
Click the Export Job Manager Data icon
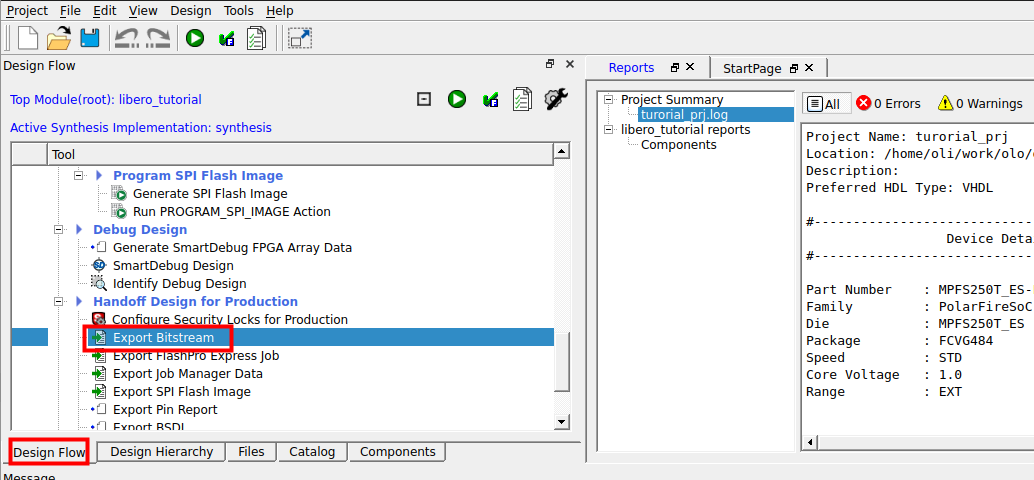(x=99, y=374)
